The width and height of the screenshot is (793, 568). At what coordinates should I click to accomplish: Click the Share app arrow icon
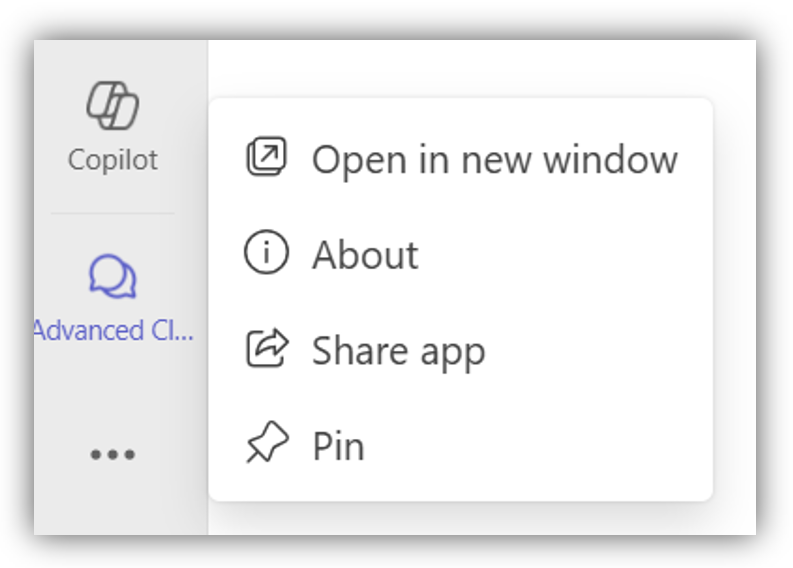[x=266, y=349]
